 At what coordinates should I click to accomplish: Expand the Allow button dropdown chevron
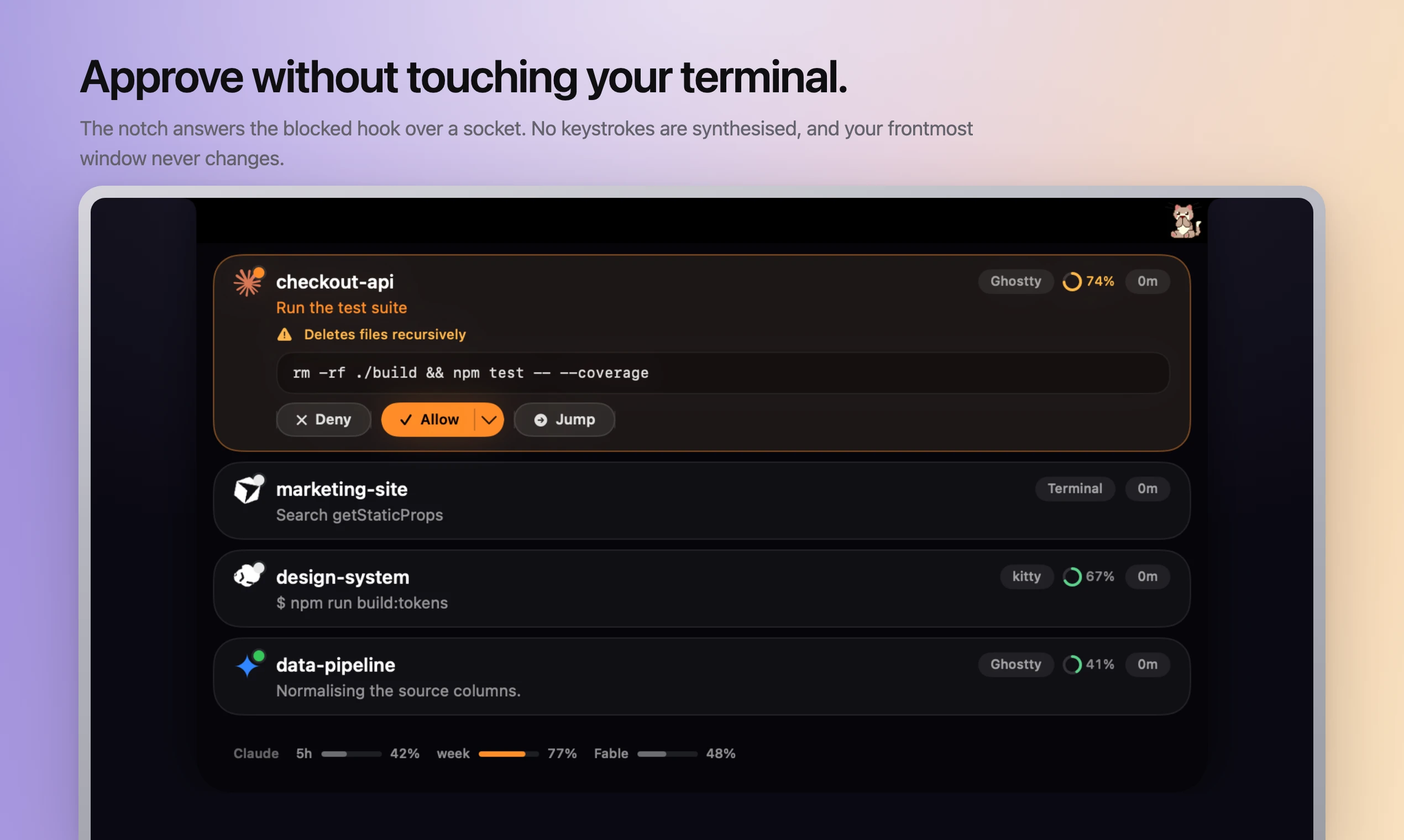pyautogui.click(x=489, y=419)
